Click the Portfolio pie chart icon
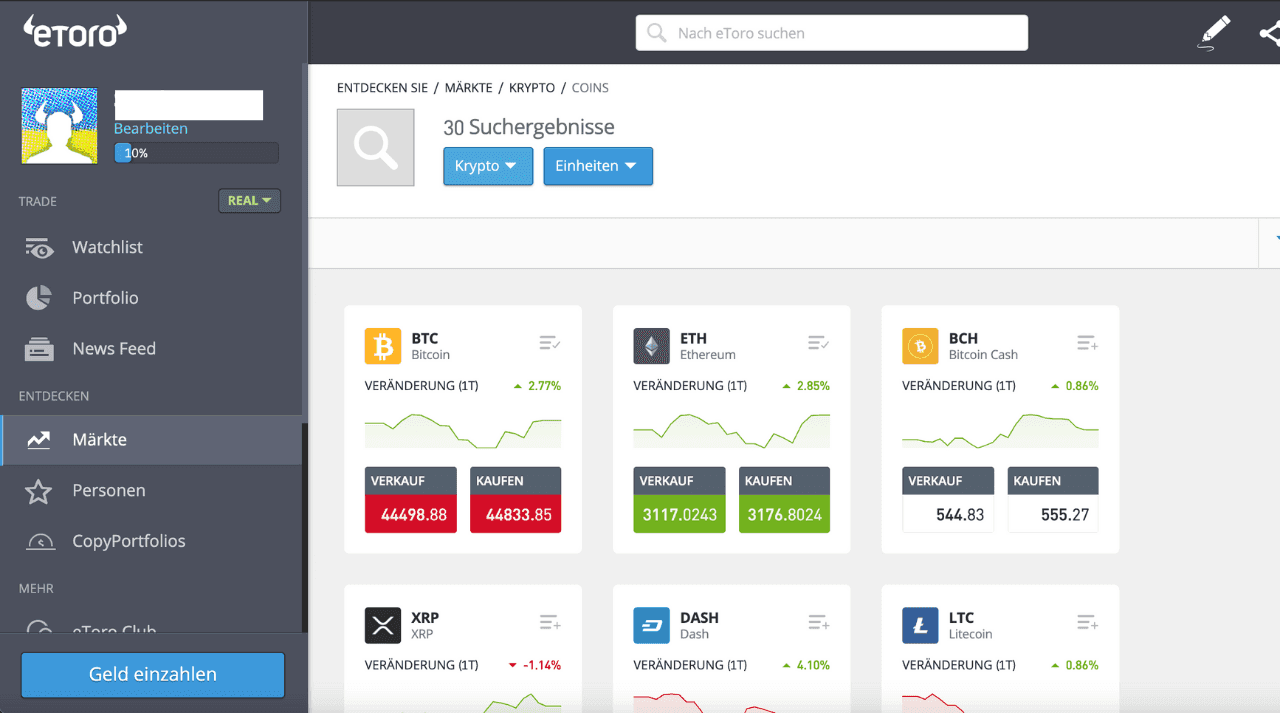 pos(39,298)
